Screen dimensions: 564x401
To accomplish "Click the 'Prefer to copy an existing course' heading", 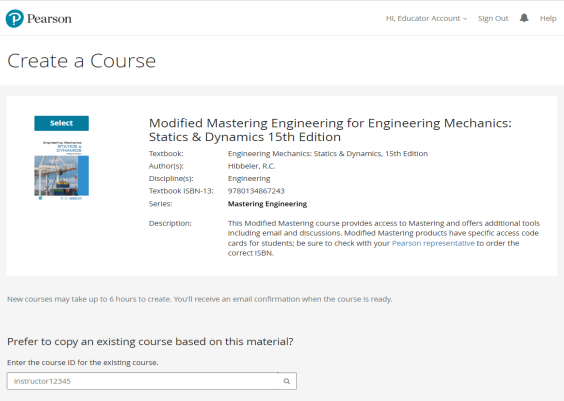I will pyautogui.click(x=150, y=342).
